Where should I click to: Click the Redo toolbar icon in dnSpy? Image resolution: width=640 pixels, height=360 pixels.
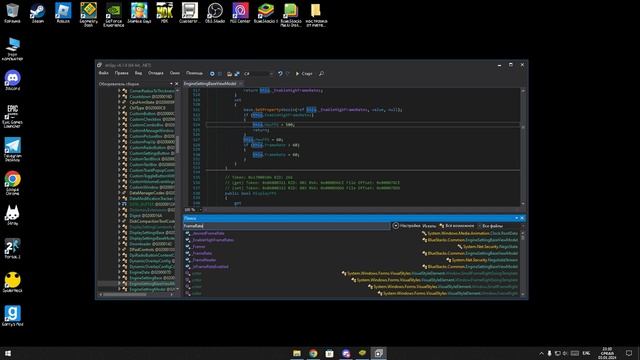pos(287,73)
